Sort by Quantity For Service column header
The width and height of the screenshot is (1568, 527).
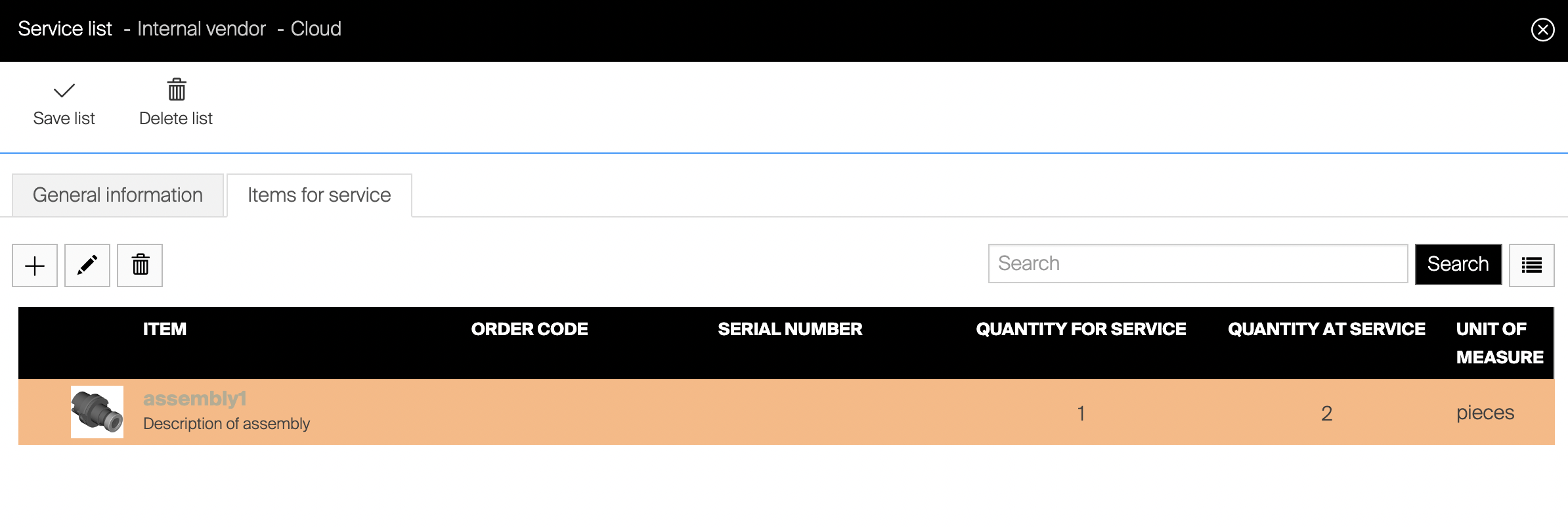[x=1081, y=329]
